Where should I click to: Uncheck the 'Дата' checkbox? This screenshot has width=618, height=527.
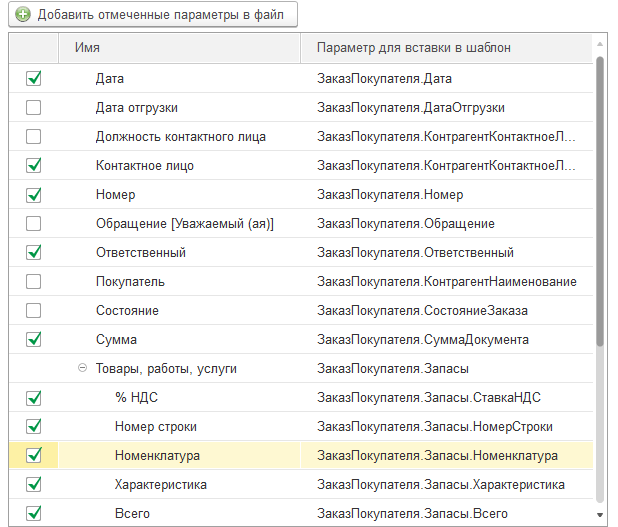click(34, 78)
